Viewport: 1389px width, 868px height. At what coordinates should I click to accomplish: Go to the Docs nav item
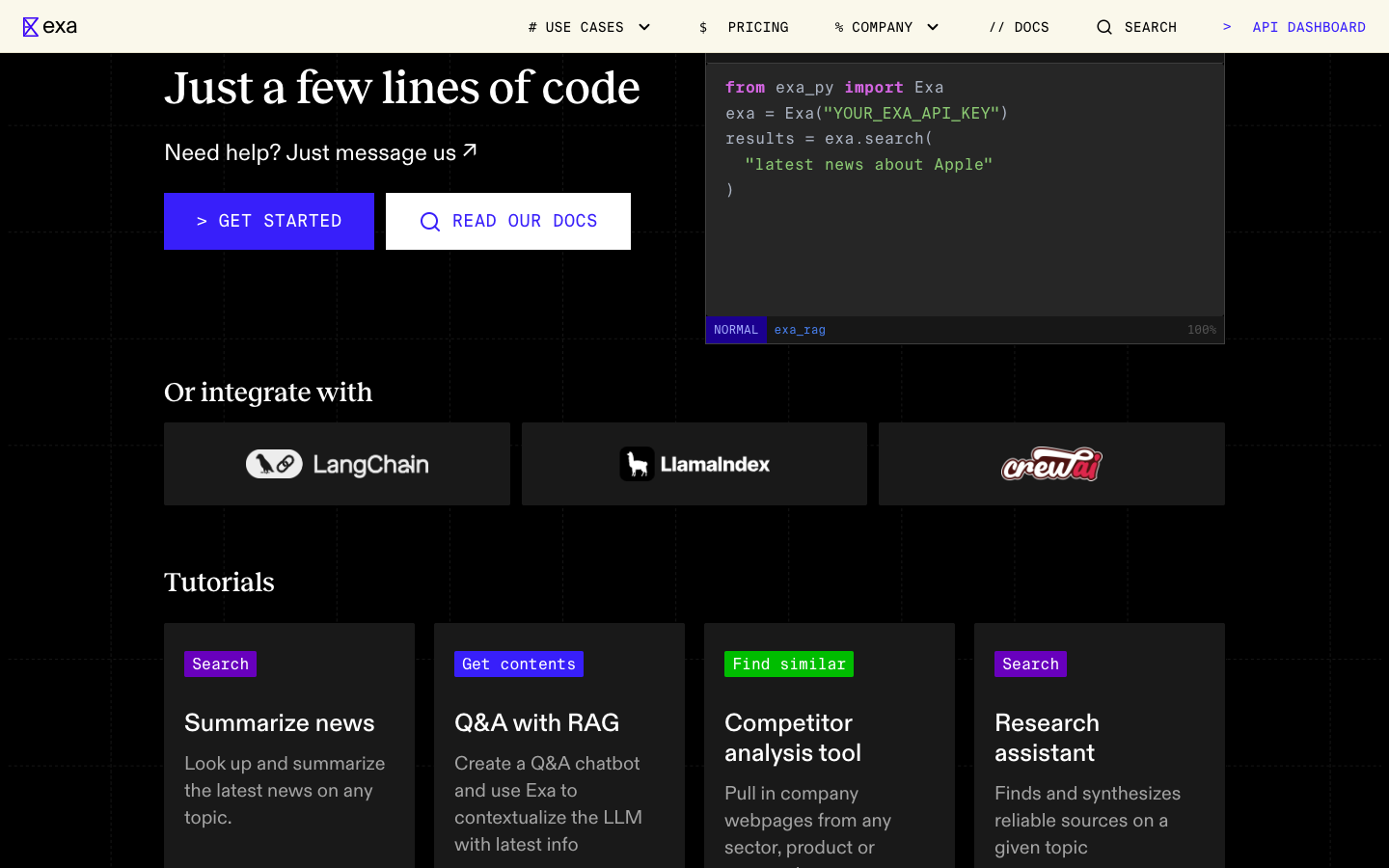(x=1019, y=27)
